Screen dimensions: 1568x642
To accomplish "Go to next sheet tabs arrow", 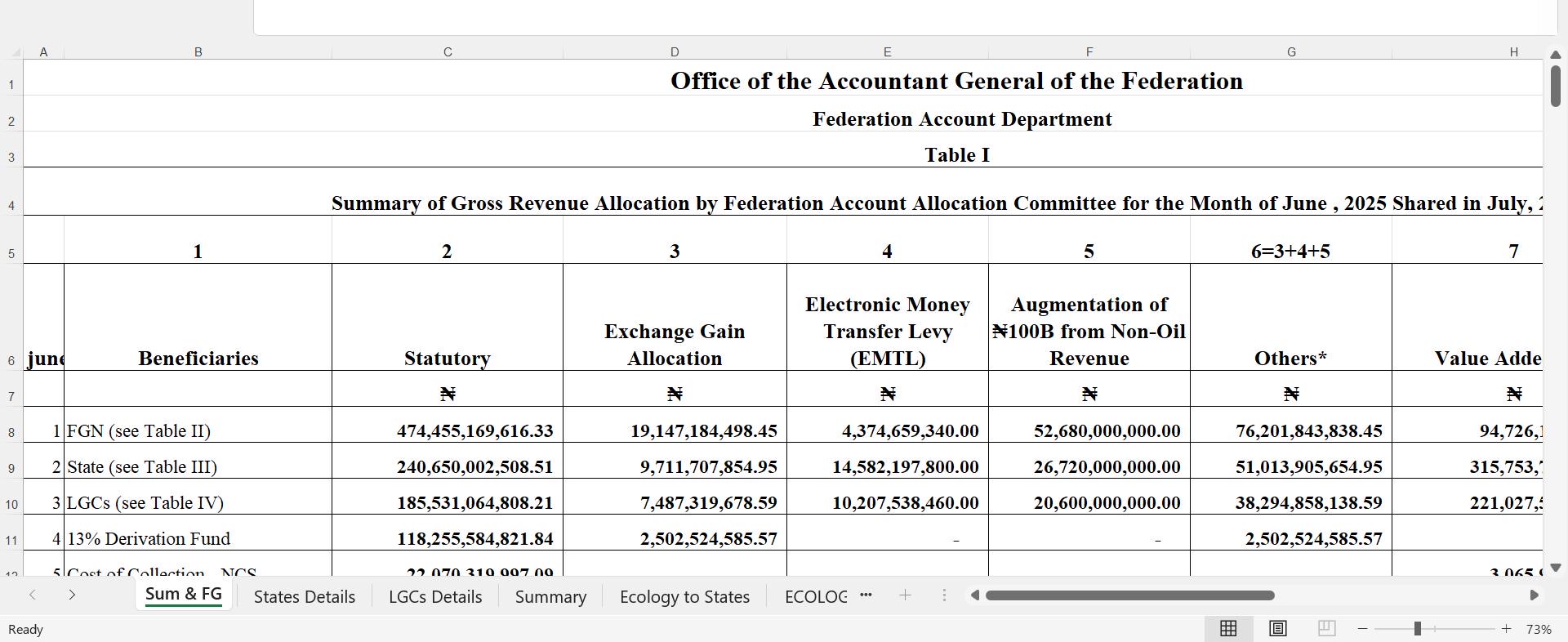I will [x=72, y=595].
